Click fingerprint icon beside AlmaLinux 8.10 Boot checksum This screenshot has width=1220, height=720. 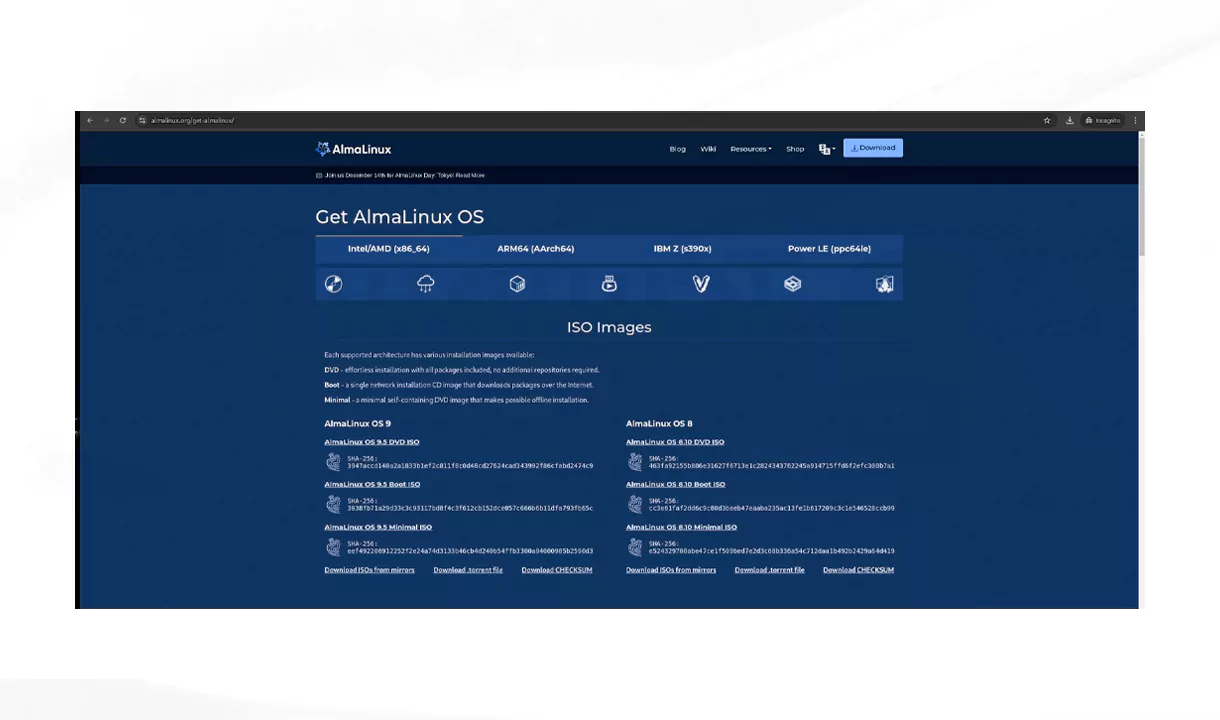click(635, 505)
